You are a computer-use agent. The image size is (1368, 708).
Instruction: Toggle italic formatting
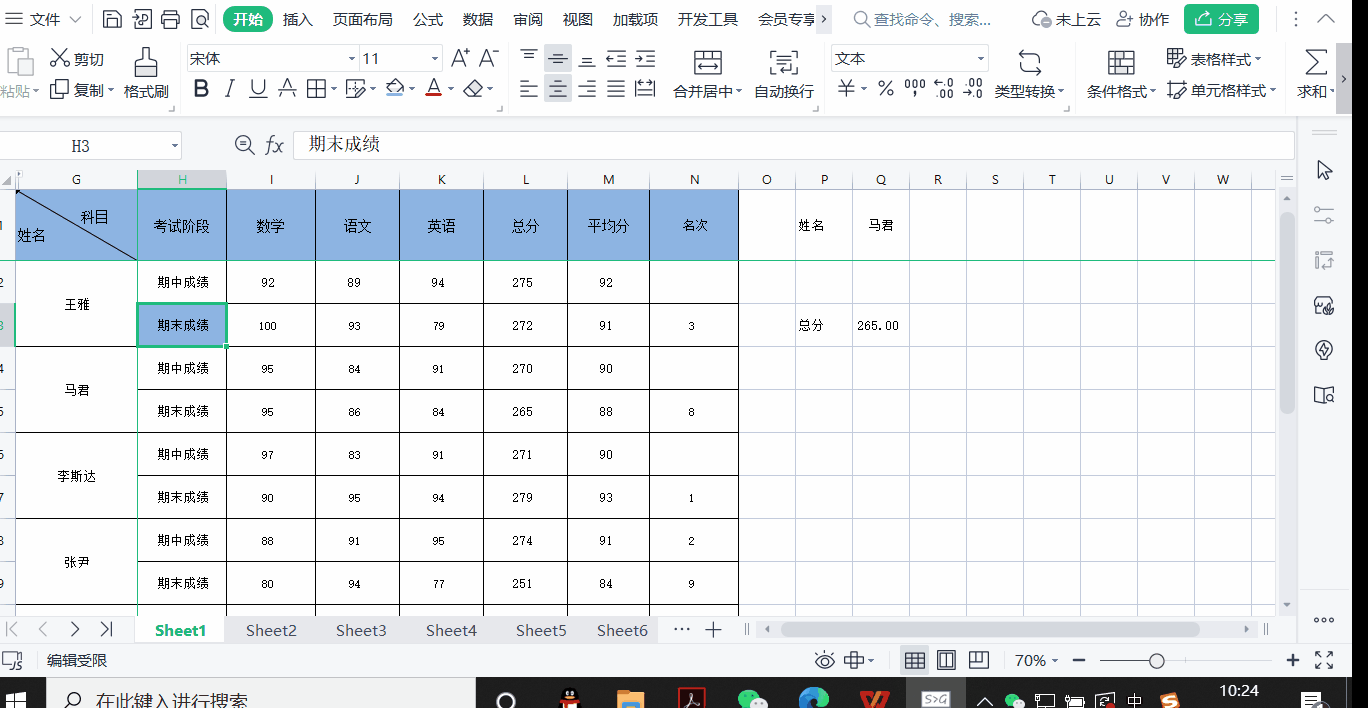click(230, 89)
